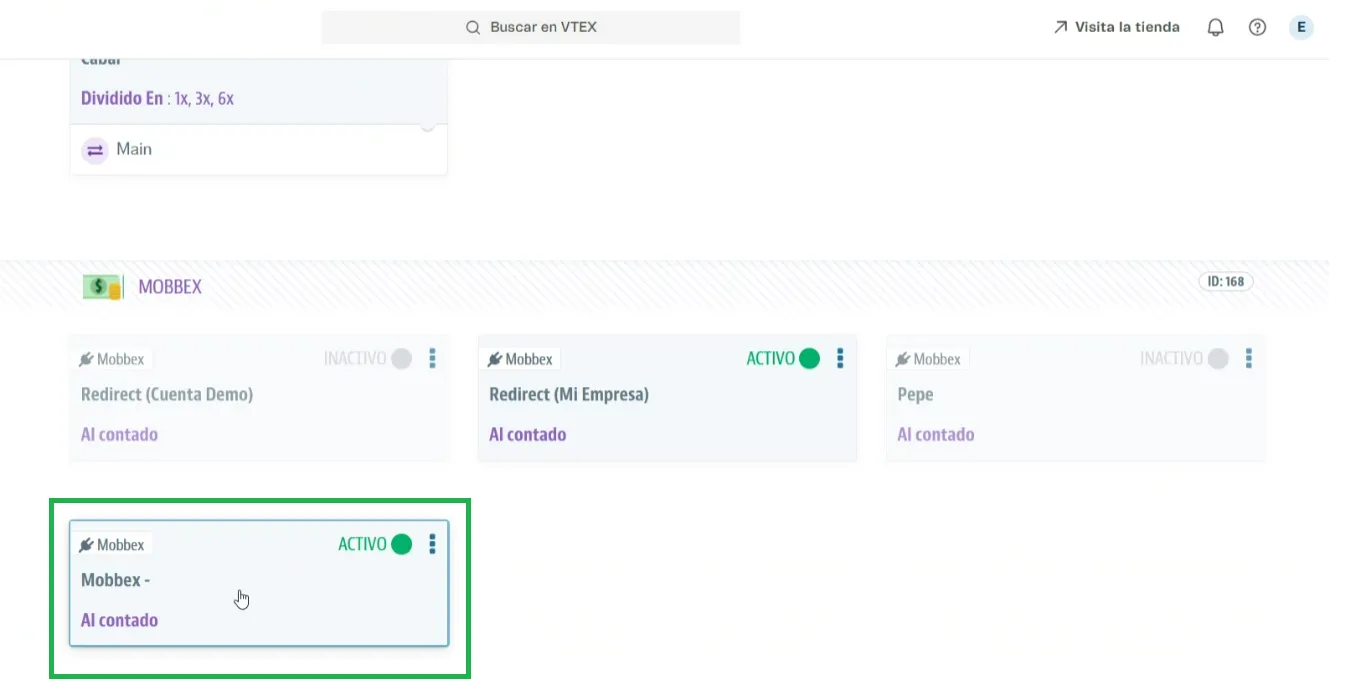This screenshot has width=1363, height=693.
Task: Click the Dividido En: 1x, 3x, 6x text
Action: 157,99
